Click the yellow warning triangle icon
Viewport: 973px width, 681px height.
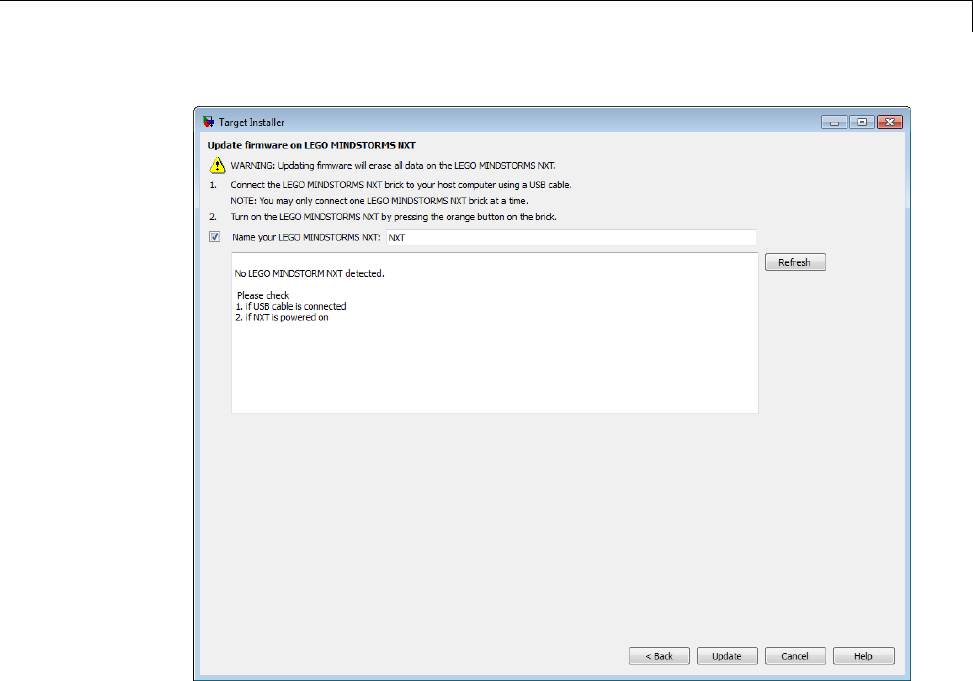tap(217, 165)
